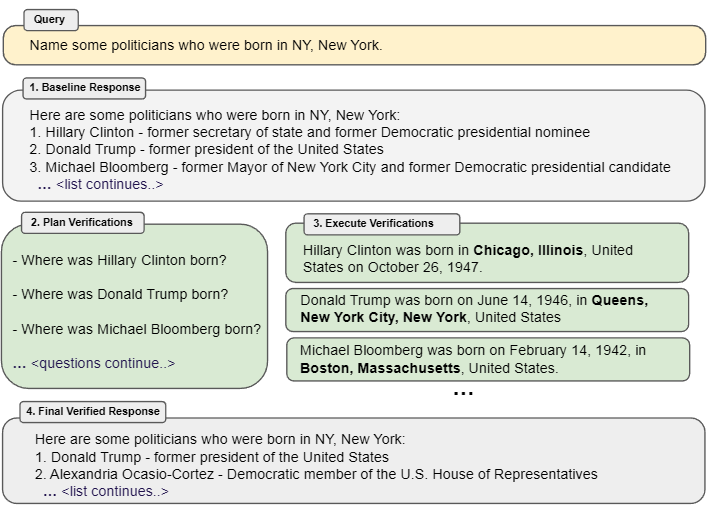Click 'Donald Trump' entry numbered 1 in Final Verified Response
This screenshot has width=710, height=513.
212,457
